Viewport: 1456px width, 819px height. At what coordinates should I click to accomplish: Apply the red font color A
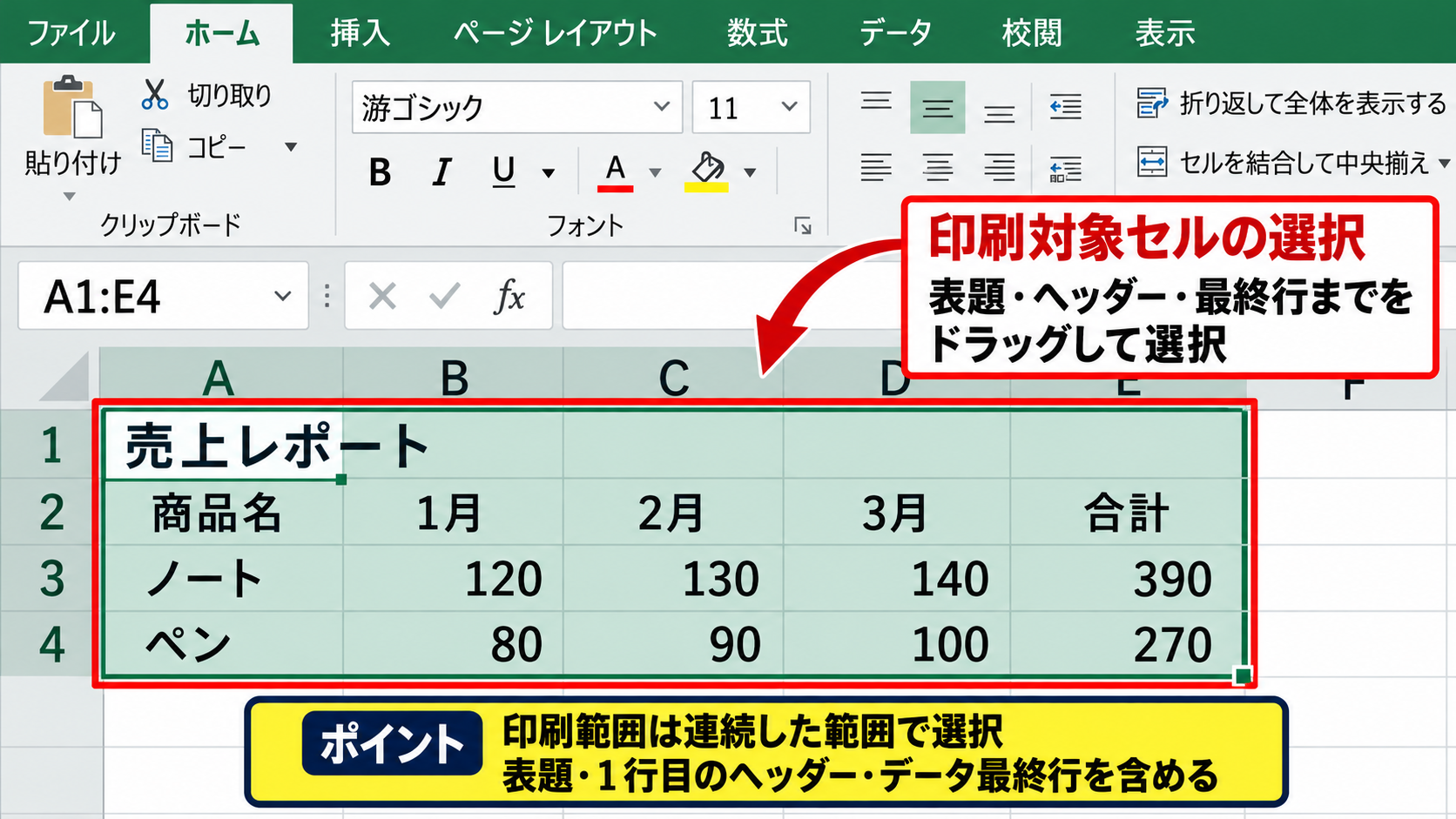tap(615, 171)
